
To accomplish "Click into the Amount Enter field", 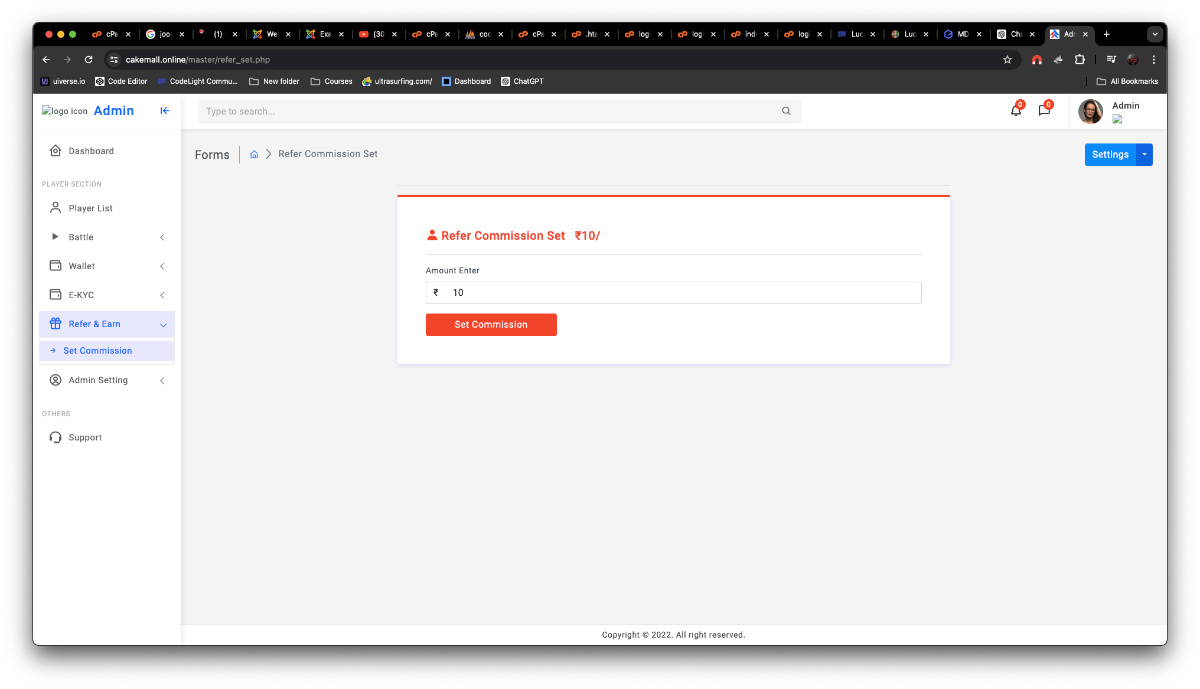I will 680,293.
